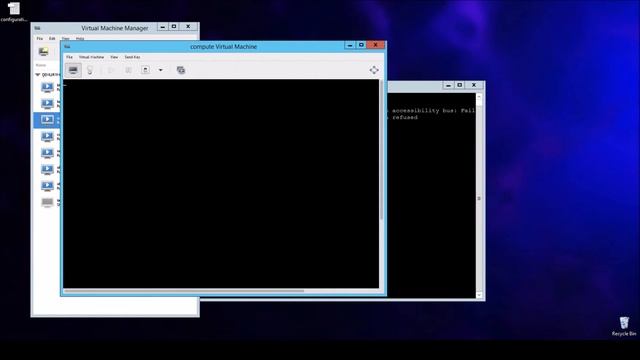Open the shutdown options dropdown arrow

(160, 70)
